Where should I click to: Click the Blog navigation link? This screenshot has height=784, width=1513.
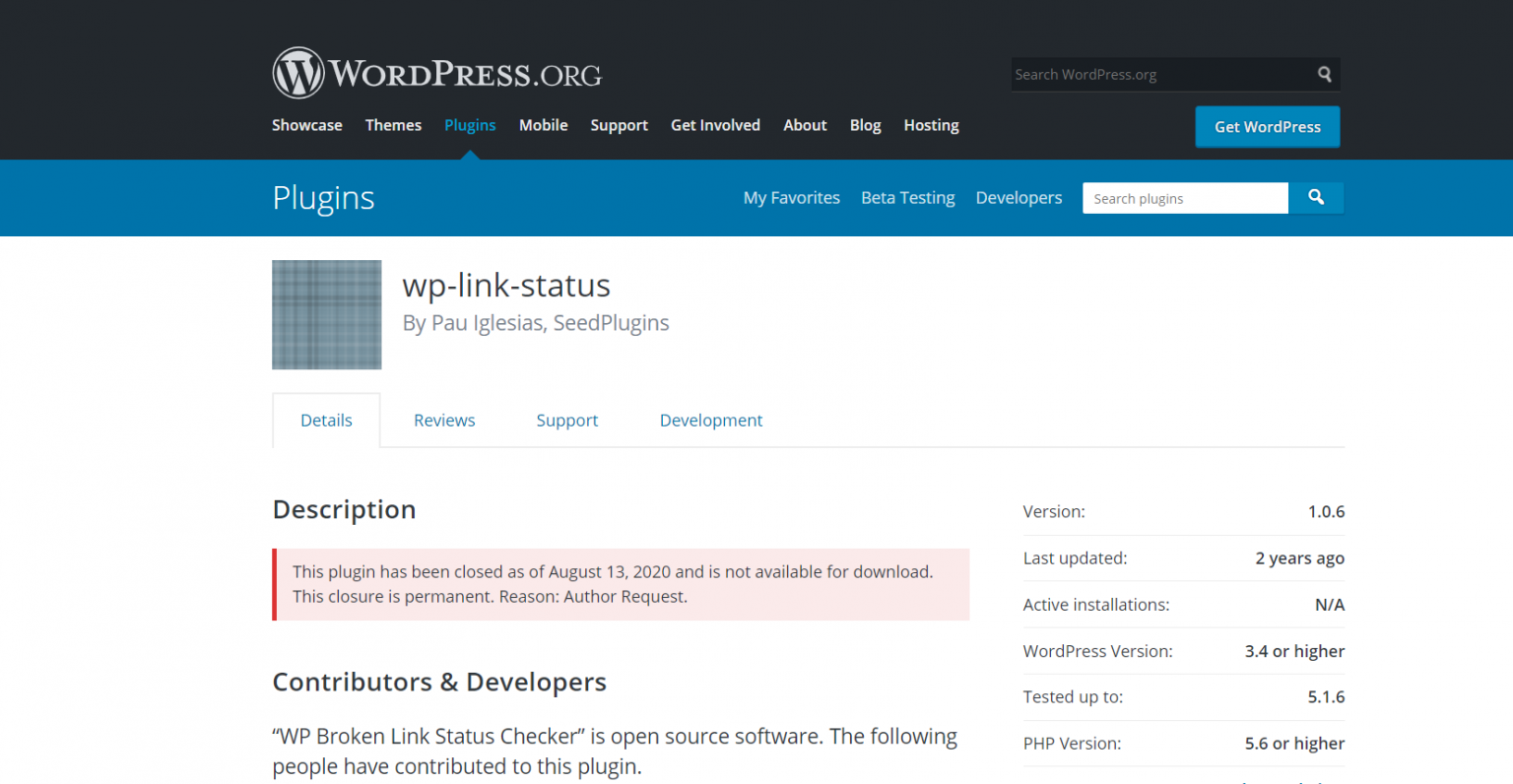click(865, 125)
